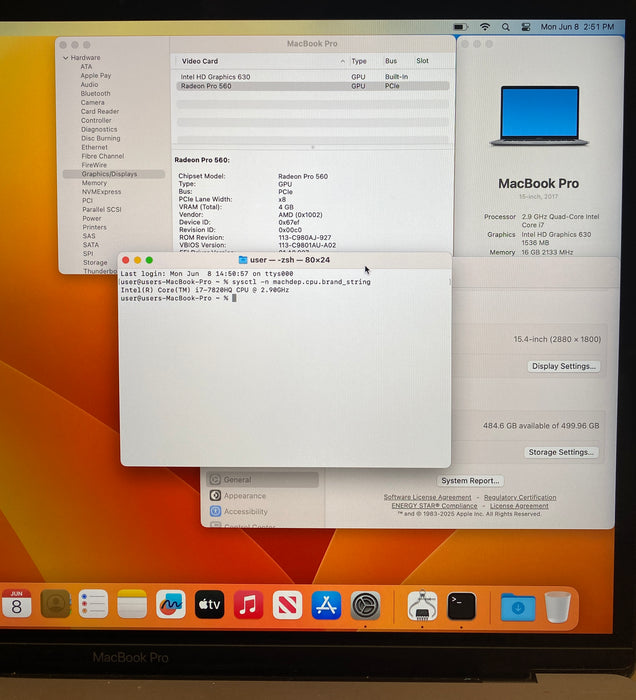Select Parallel SCSI in Hardware sidebar
The height and width of the screenshot is (700, 636).
tap(102, 209)
